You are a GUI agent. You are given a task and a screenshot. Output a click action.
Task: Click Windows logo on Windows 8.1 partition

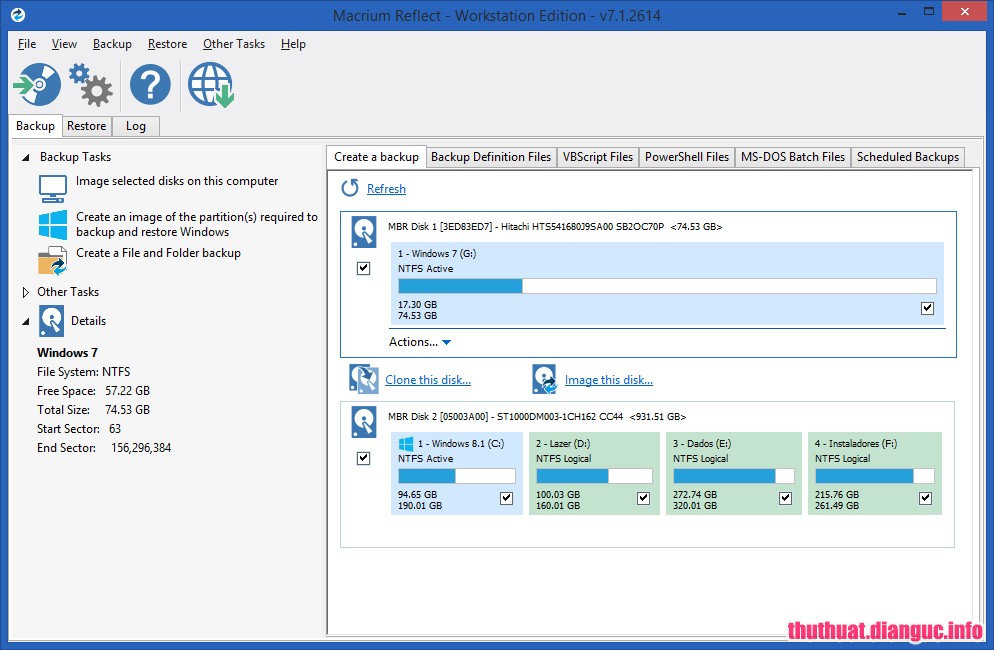pyautogui.click(x=406, y=444)
